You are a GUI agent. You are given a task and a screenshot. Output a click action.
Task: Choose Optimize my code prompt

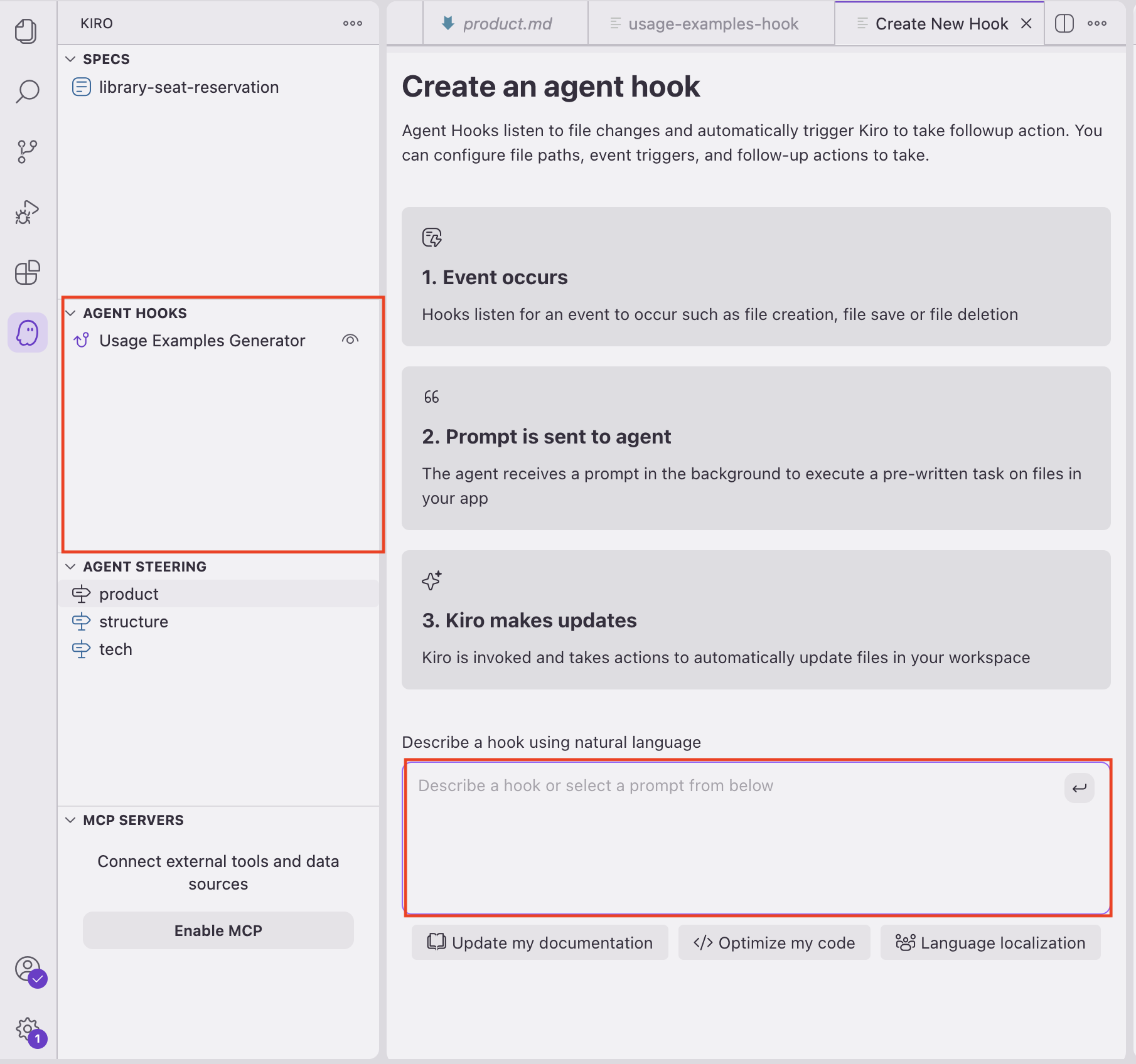(x=774, y=942)
